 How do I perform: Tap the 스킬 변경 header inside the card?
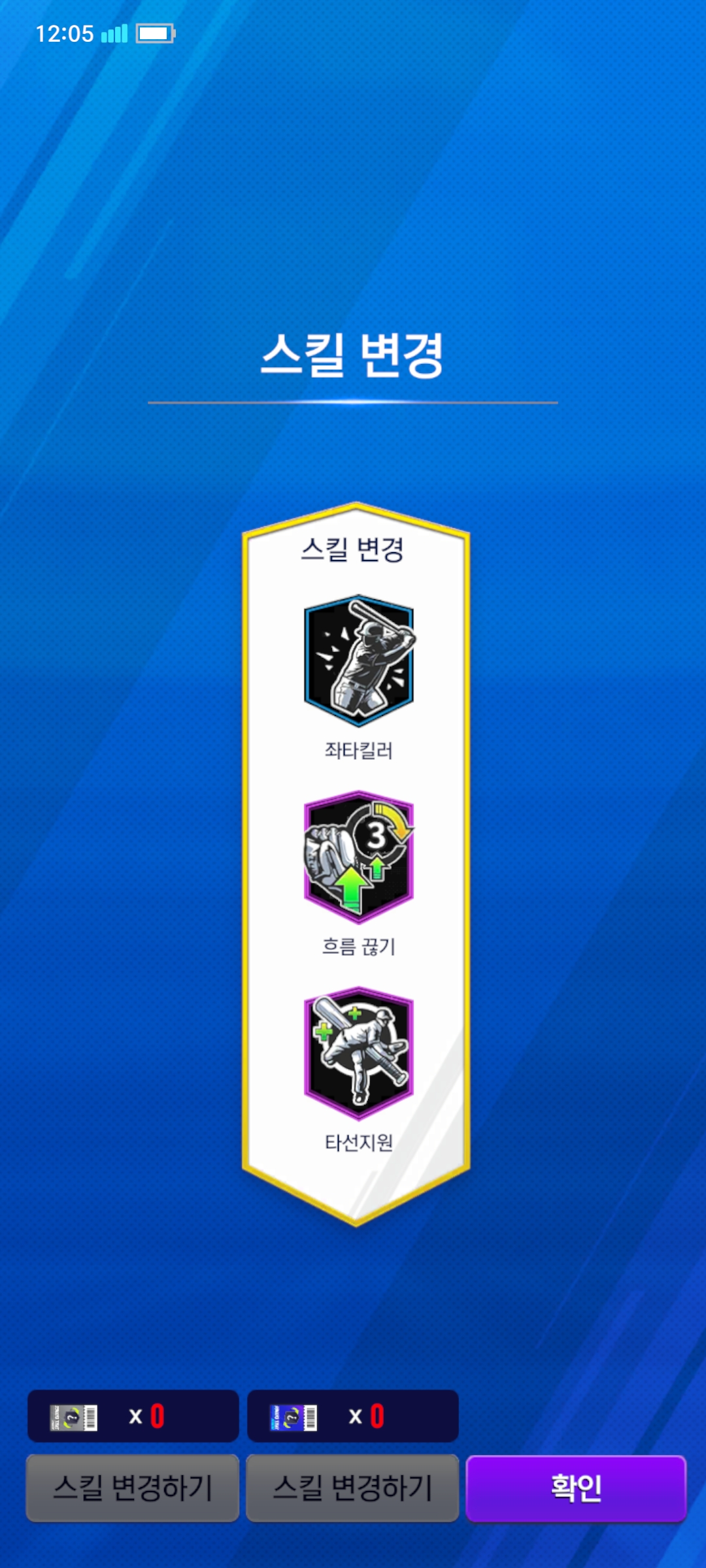point(352,549)
